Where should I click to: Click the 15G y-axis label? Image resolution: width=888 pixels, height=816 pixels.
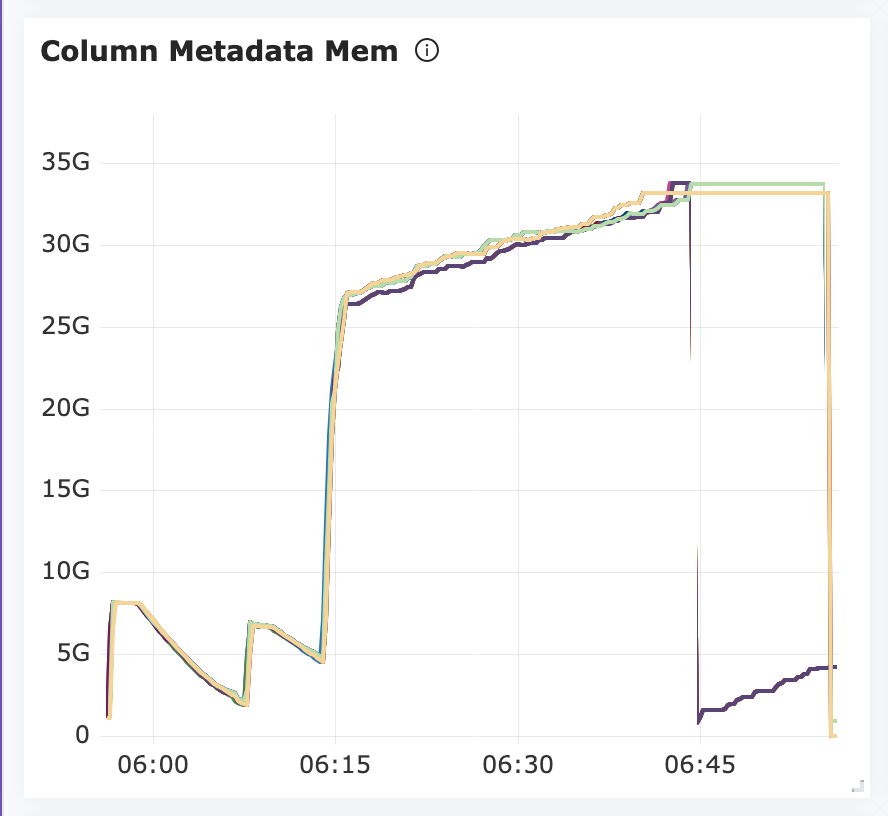pyautogui.click(x=65, y=491)
